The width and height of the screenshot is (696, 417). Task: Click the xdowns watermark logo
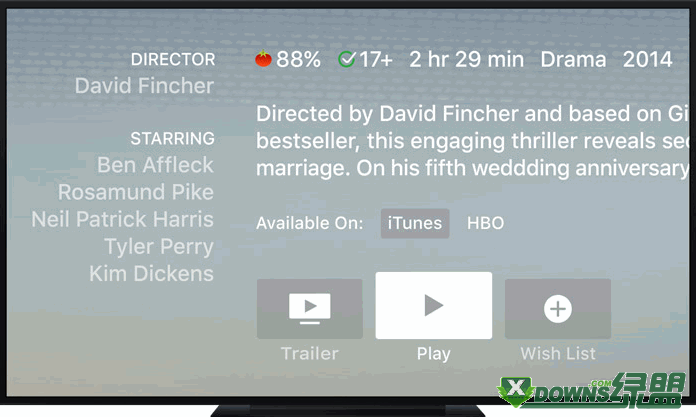tap(591, 390)
